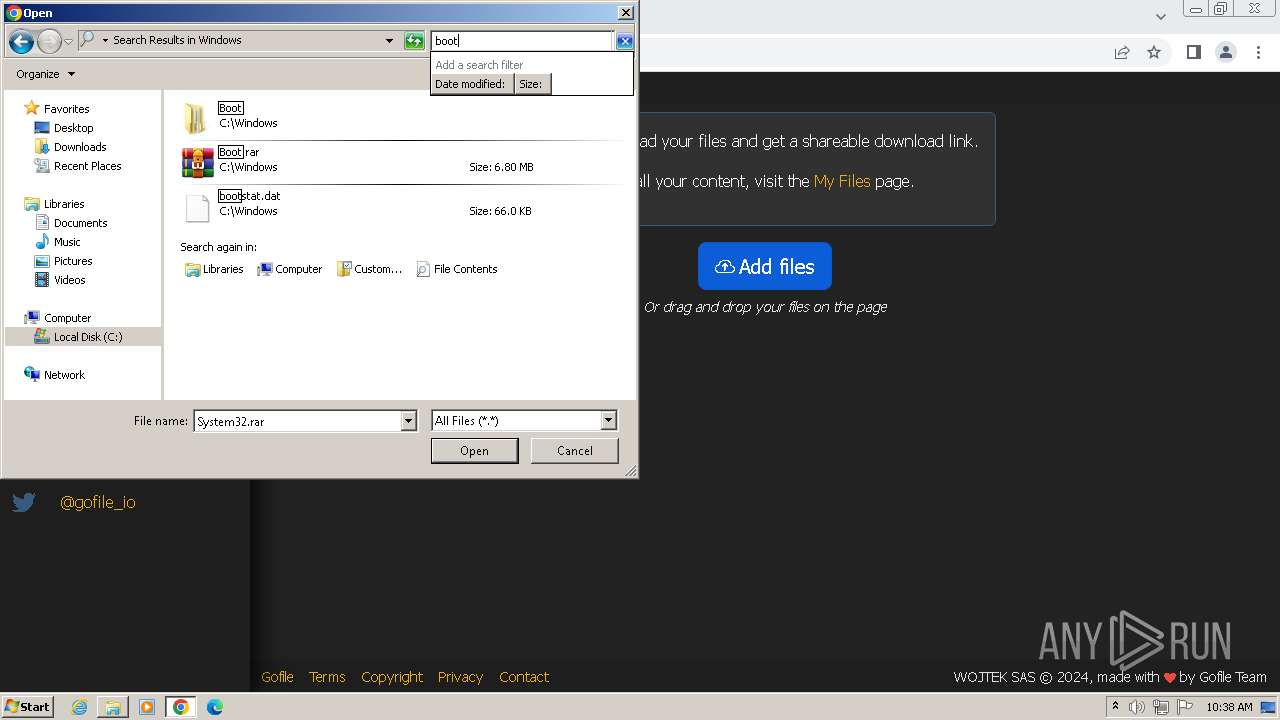Toggle Chrome side panel icon
Viewport: 1280px width, 720px height.
click(x=1193, y=52)
